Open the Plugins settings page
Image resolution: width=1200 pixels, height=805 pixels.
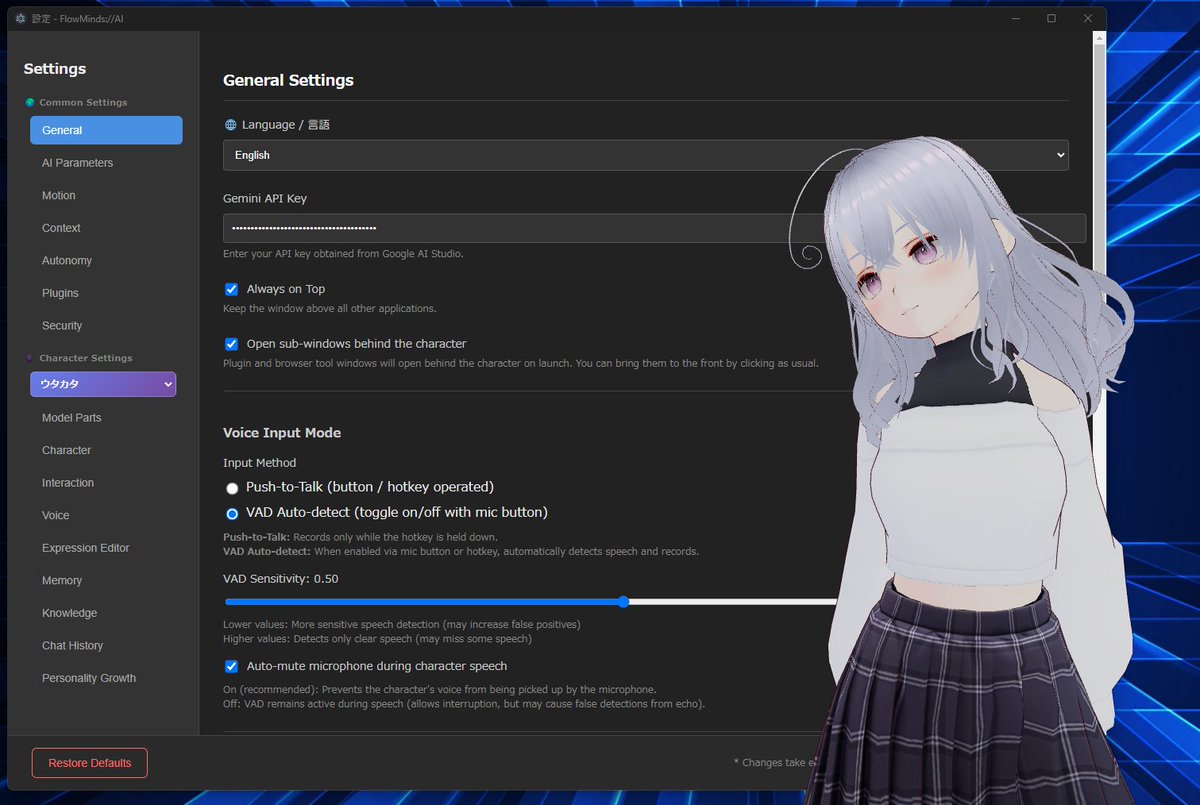(x=60, y=292)
